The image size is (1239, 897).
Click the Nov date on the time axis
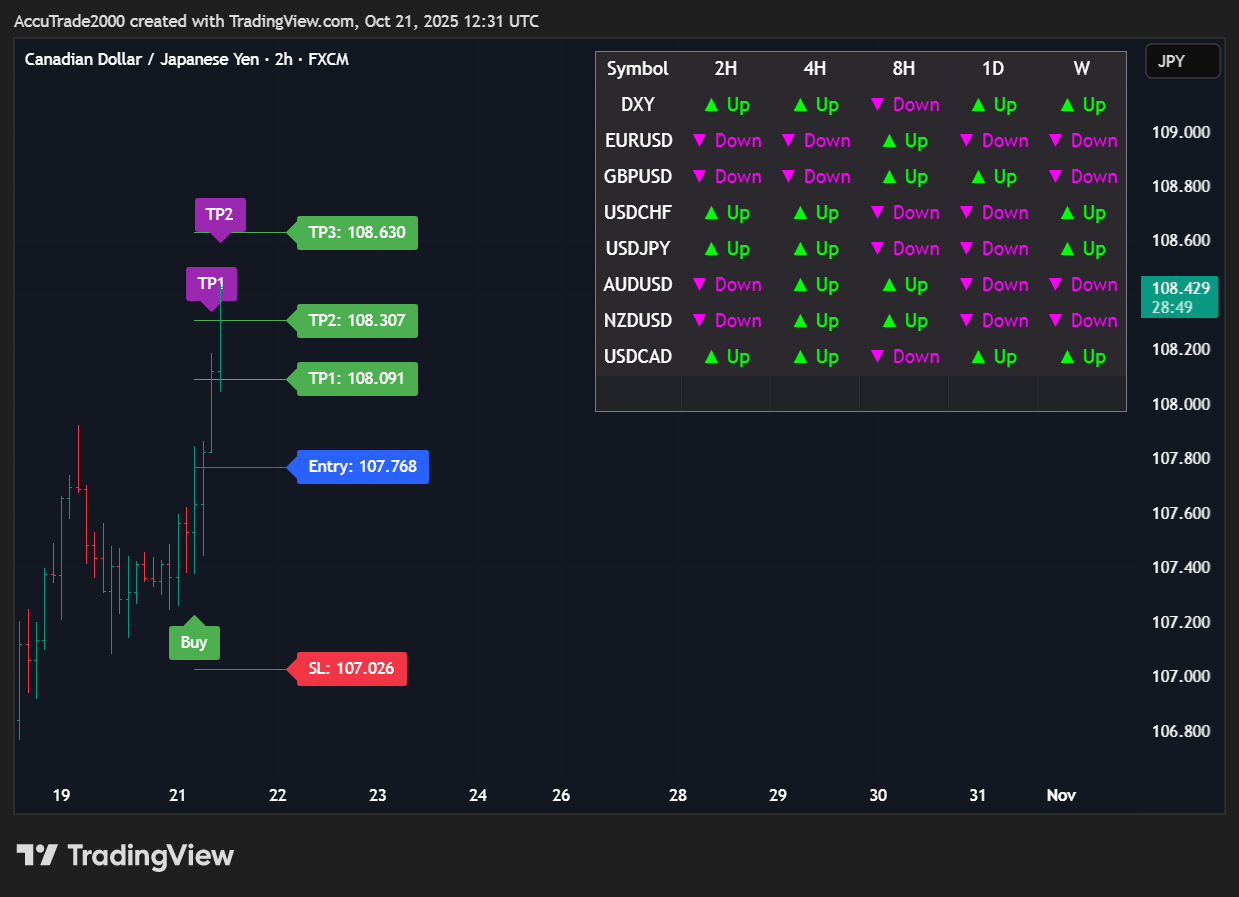click(x=1061, y=795)
